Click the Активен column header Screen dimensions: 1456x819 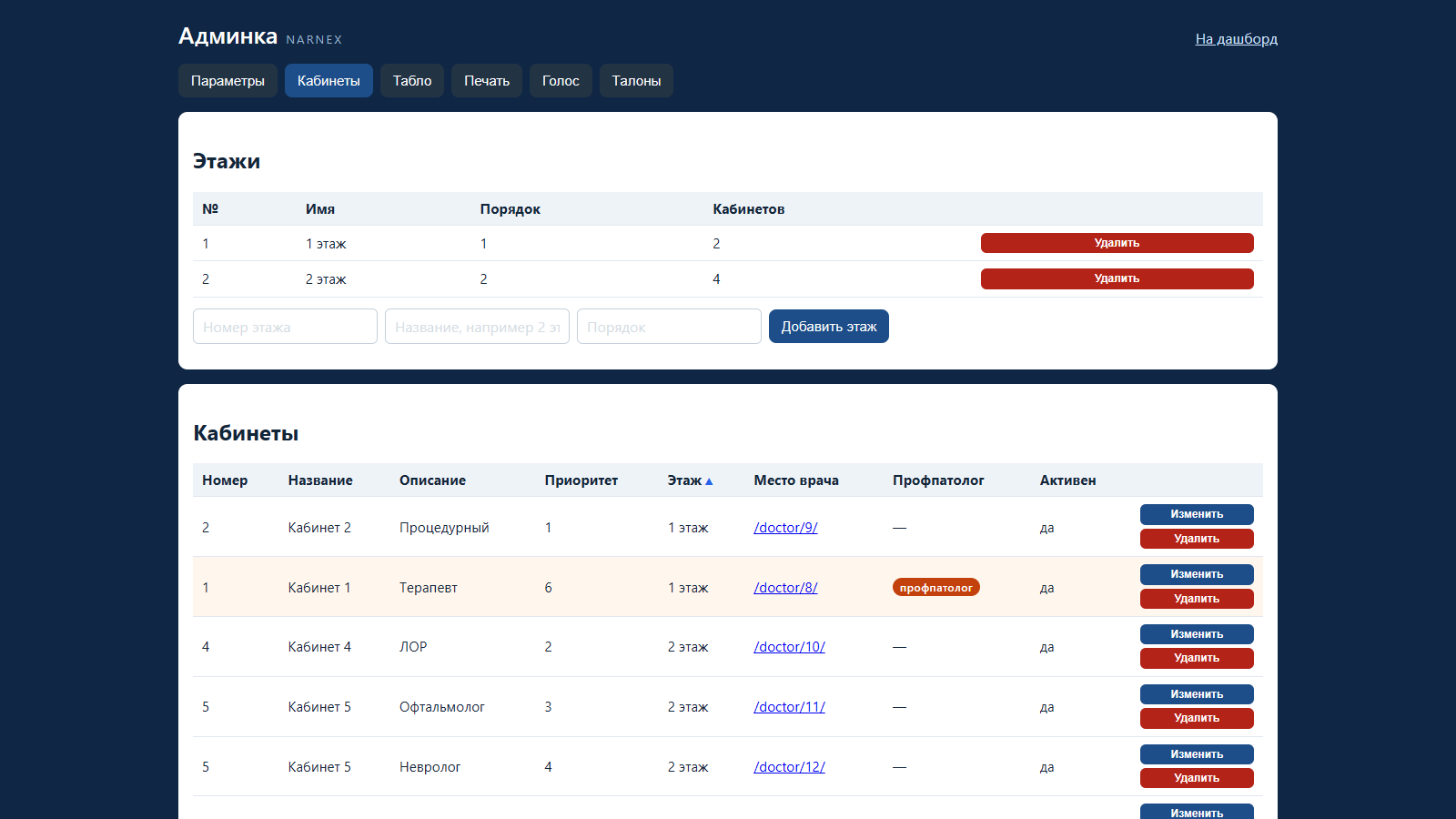pos(1067,480)
